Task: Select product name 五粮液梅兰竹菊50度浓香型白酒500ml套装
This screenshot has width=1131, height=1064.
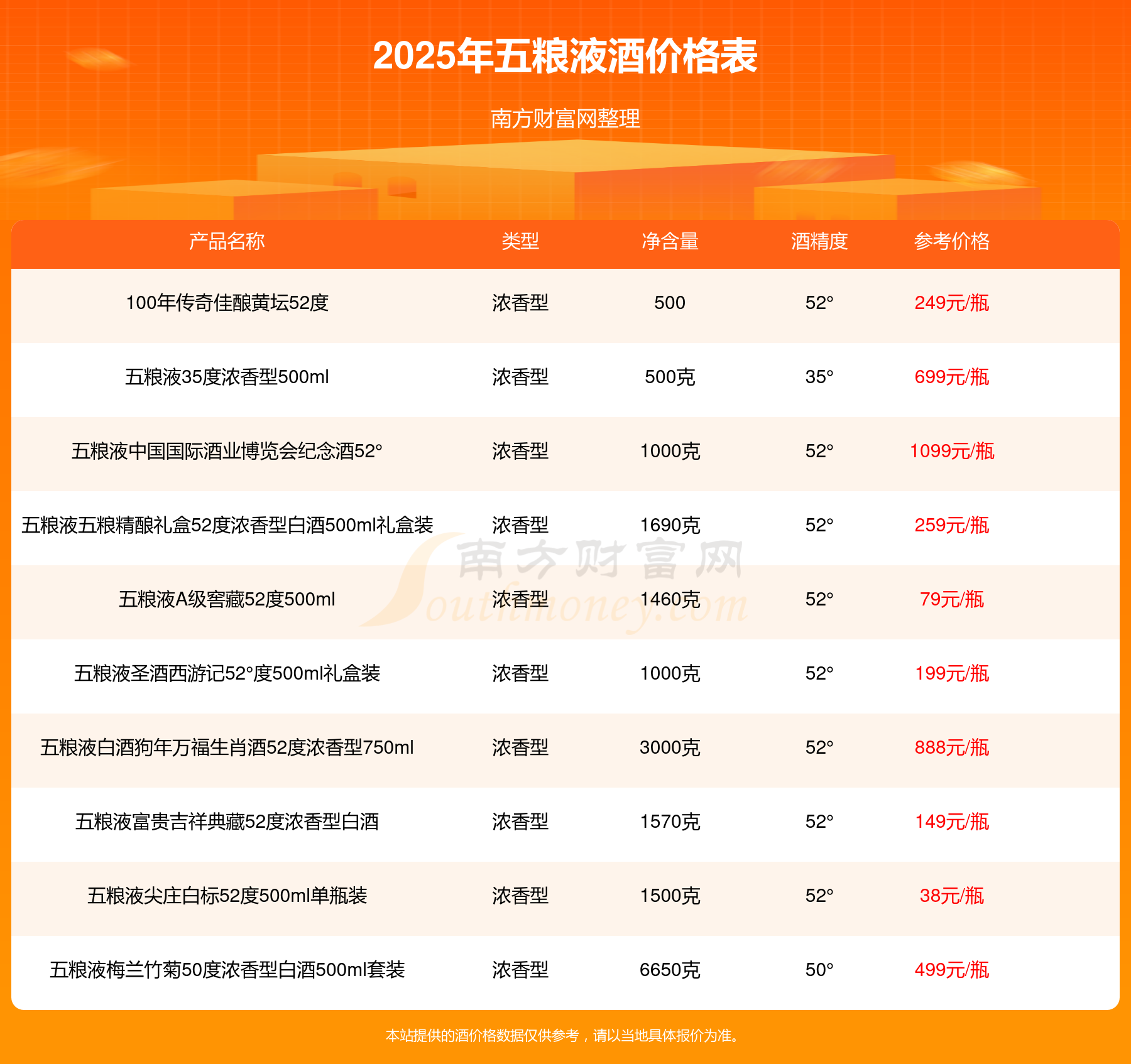Action: (227, 970)
